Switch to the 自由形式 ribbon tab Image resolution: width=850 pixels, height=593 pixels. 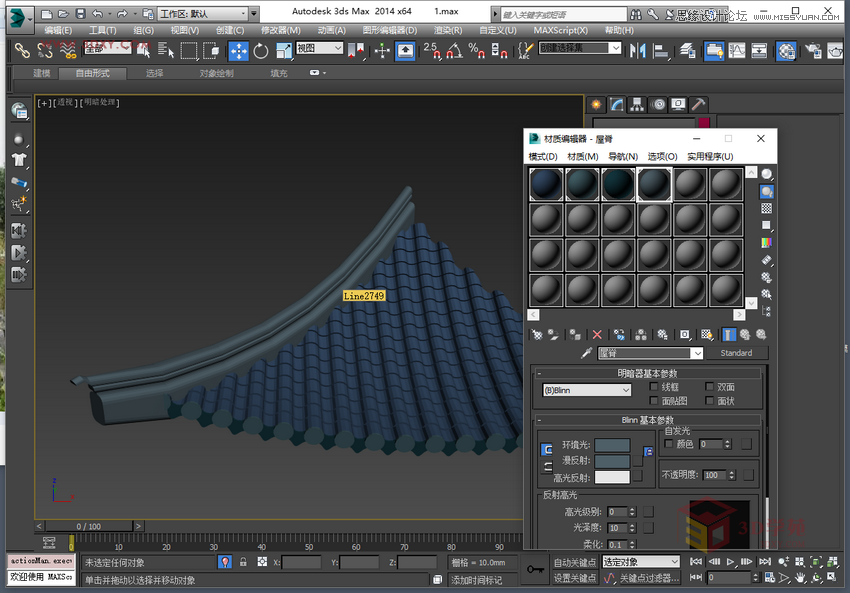coord(90,73)
